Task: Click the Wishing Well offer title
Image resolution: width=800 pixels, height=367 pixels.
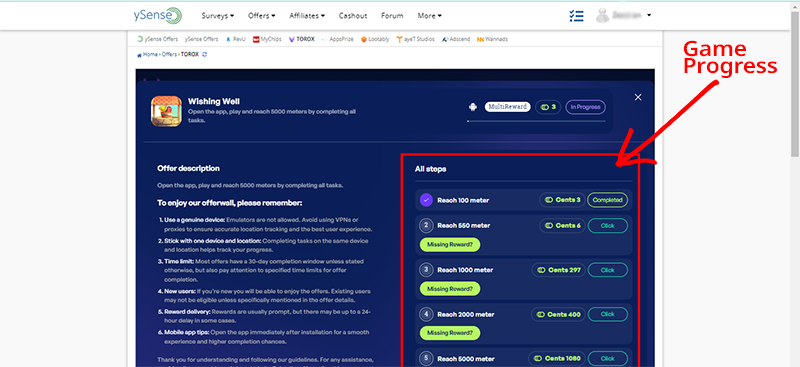Action: click(214, 102)
